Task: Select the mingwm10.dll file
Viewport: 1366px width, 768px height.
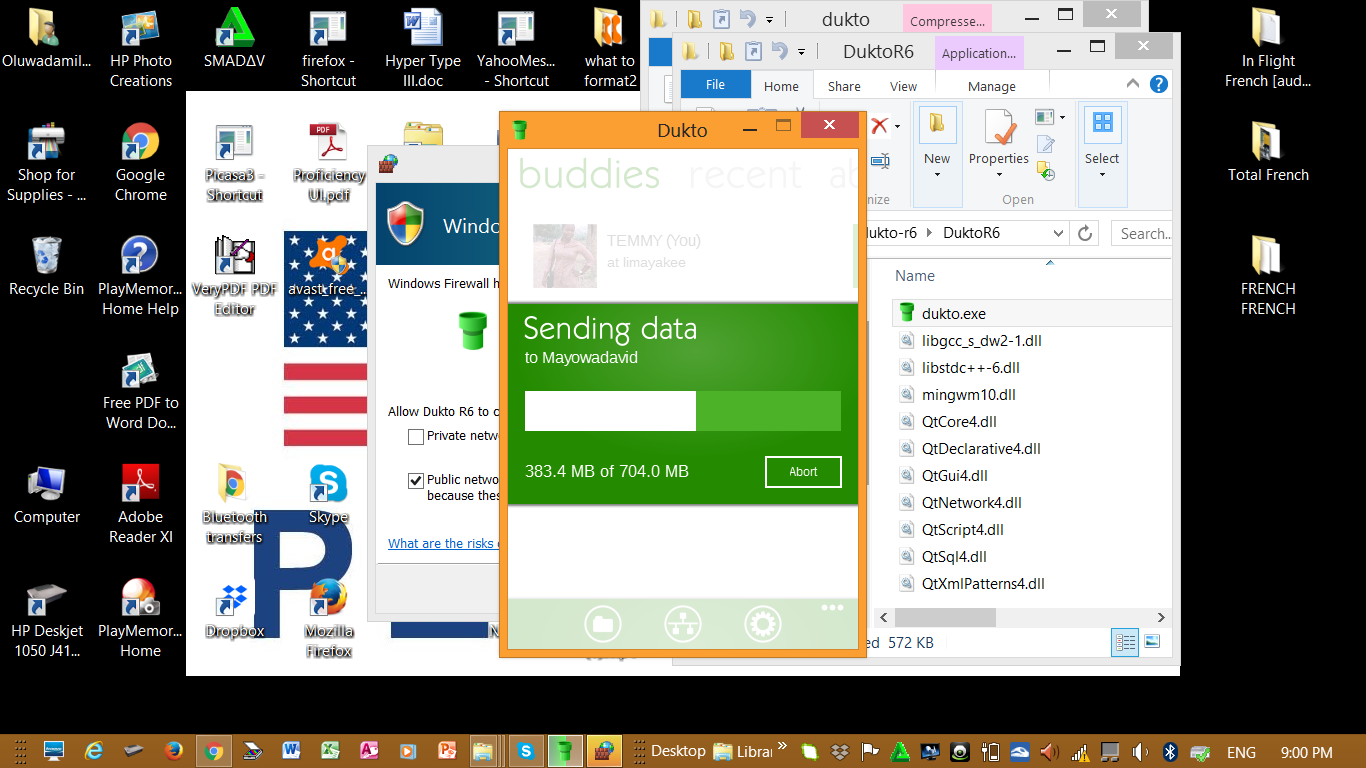Action: (x=968, y=395)
